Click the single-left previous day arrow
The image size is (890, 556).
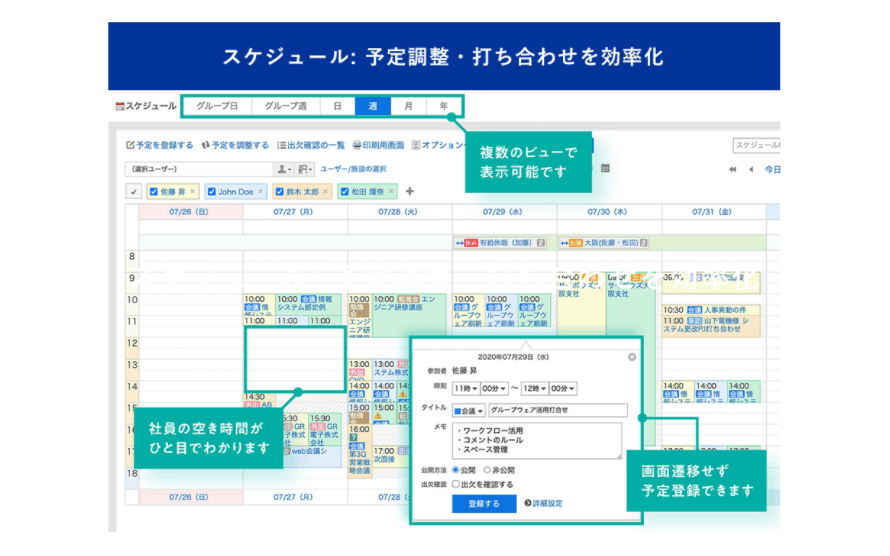point(751,170)
